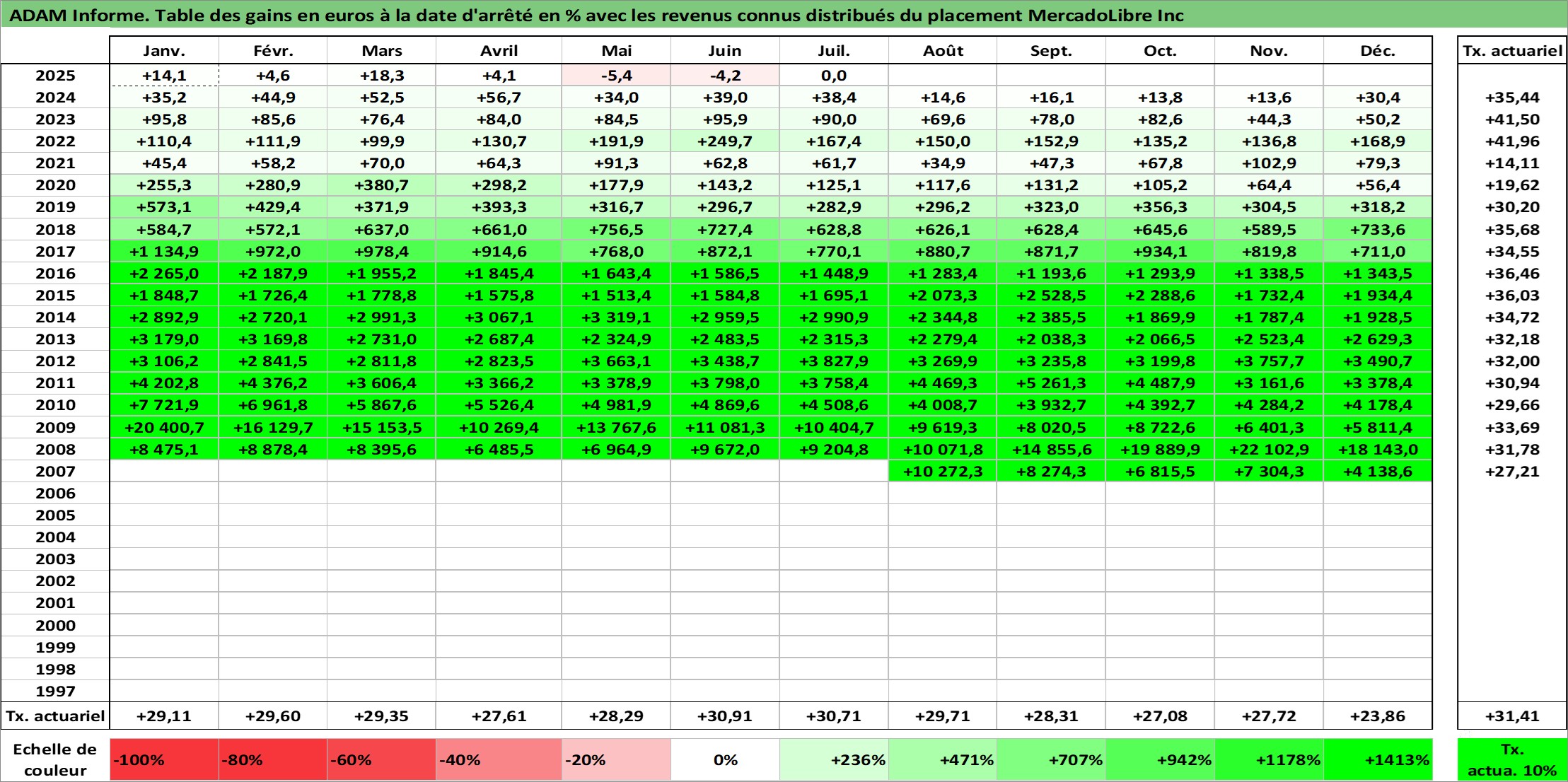Select the +380,7 cell in March 2020
The image size is (1568, 782).
pyautogui.click(x=382, y=185)
